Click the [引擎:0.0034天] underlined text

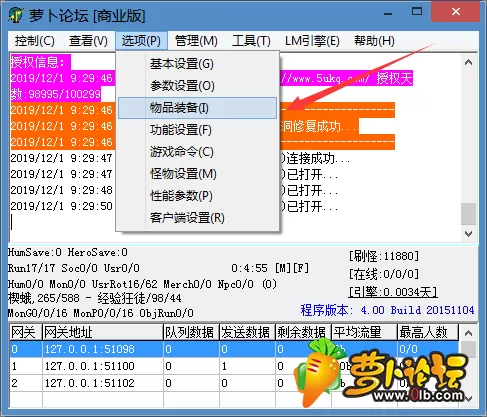tap(393, 292)
